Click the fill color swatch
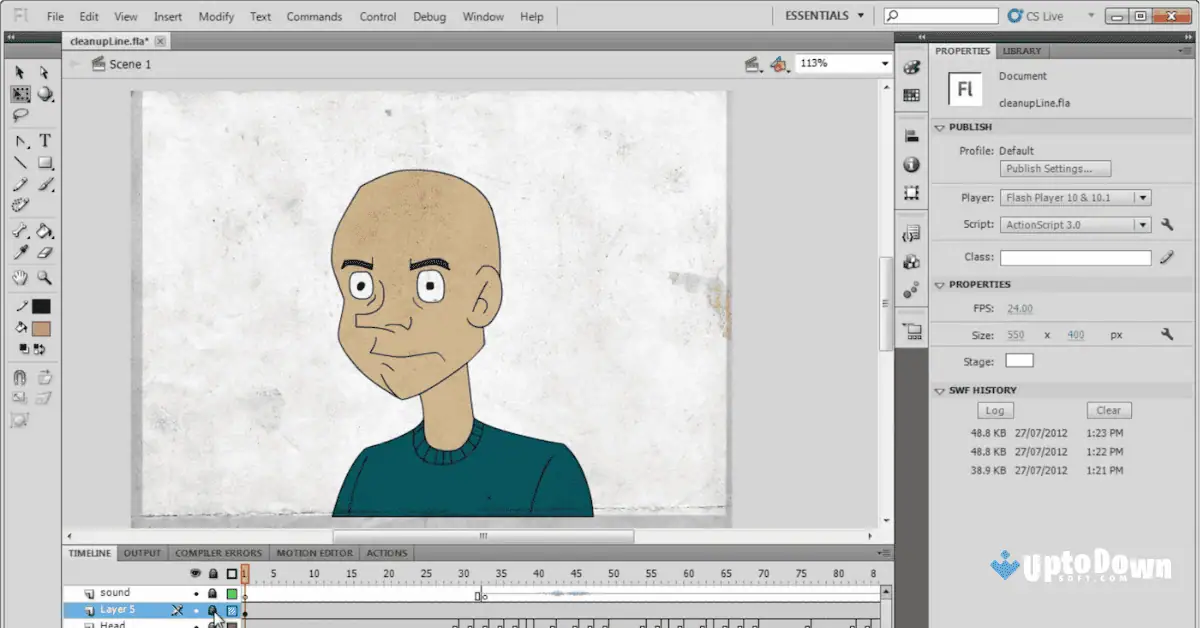Screen dimensions: 1200x628 point(42,327)
